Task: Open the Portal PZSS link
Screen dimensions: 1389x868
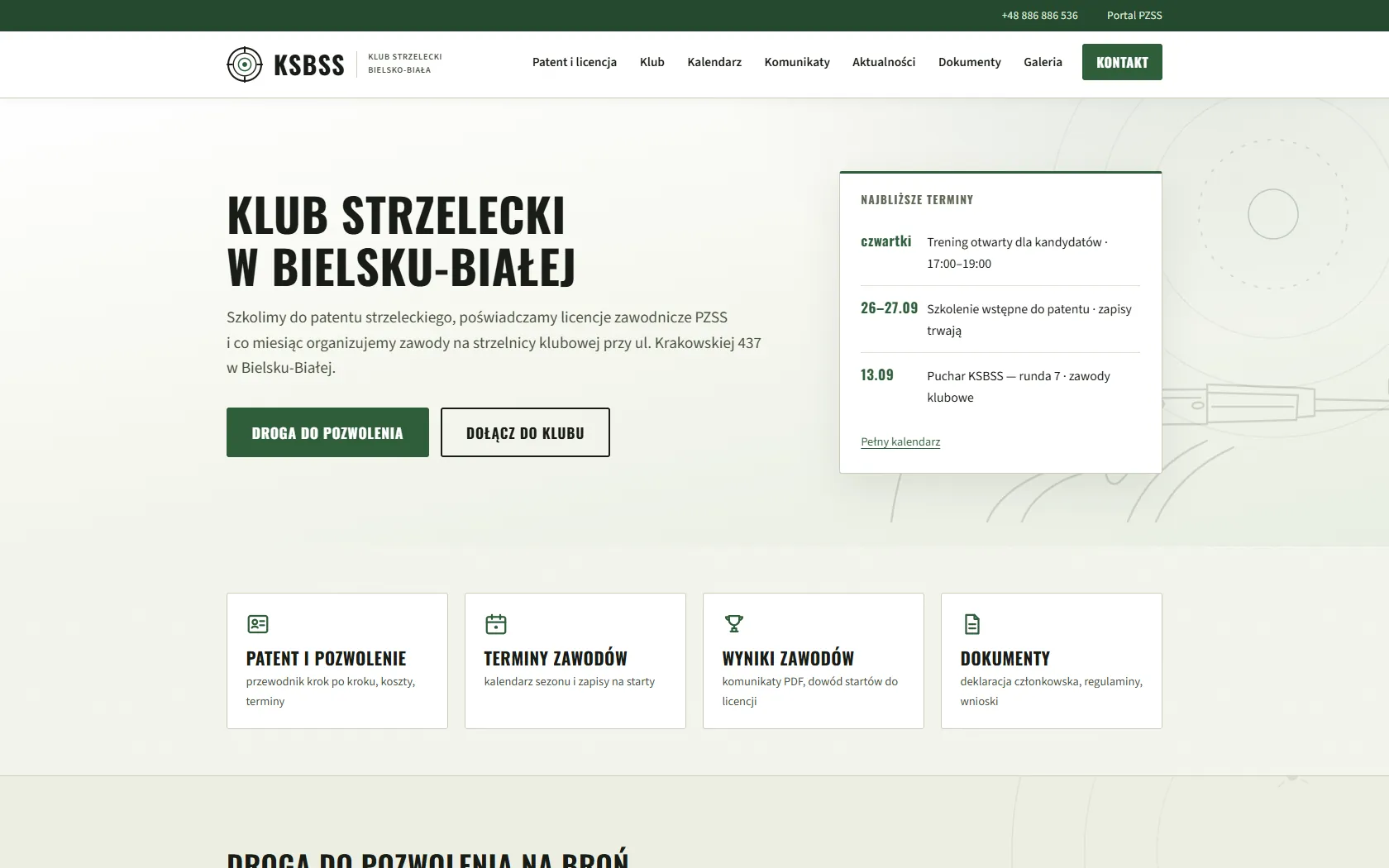Action: pyautogui.click(x=1134, y=16)
